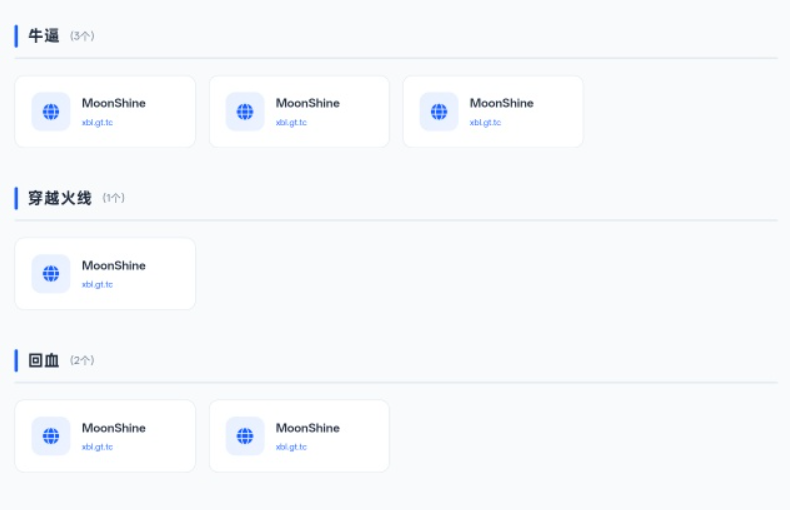Select MoonShine title in 穿越火线 card
The width and height of the screenshot is (790, 510).
point(114,266)
